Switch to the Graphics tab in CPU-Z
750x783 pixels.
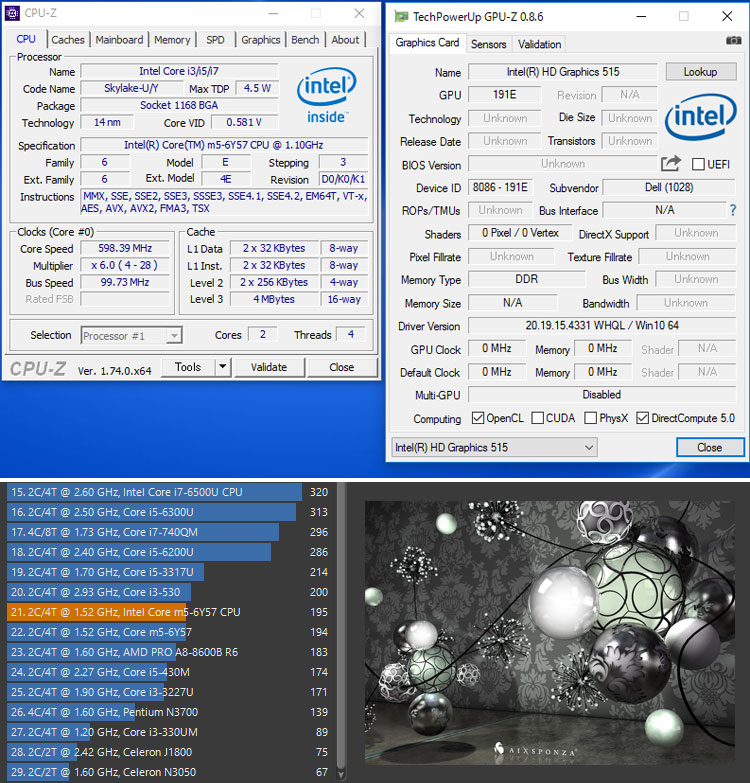click(x=260, y=39)
